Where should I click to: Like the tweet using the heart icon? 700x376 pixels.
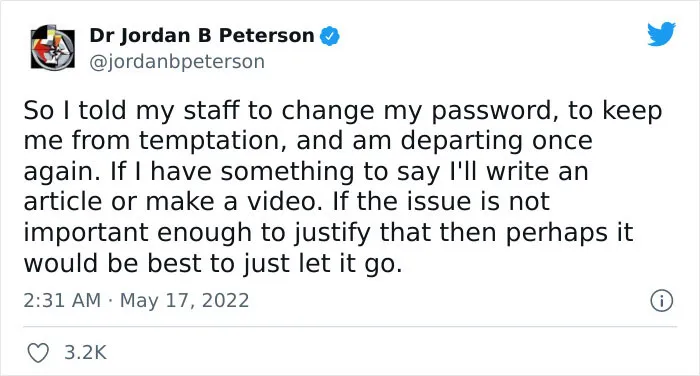click(x=38, y=353)
